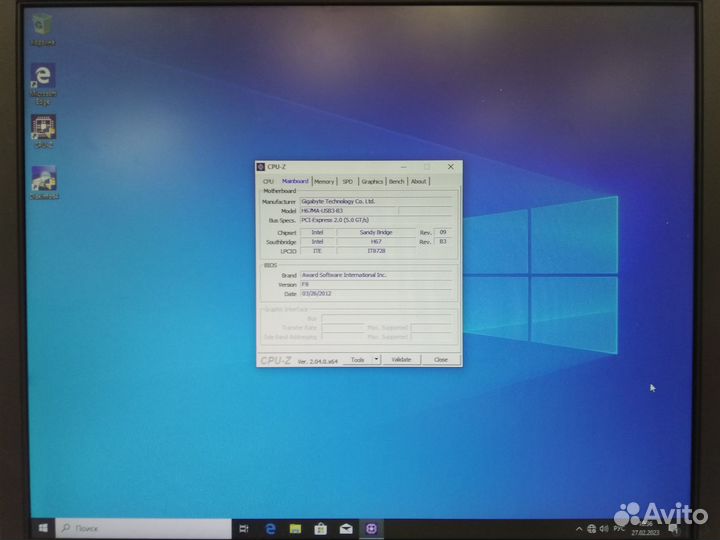This screenshot has height=540, width=720.
Task: Click the BIOS Brand Award Software field
Action: [376, 275]
